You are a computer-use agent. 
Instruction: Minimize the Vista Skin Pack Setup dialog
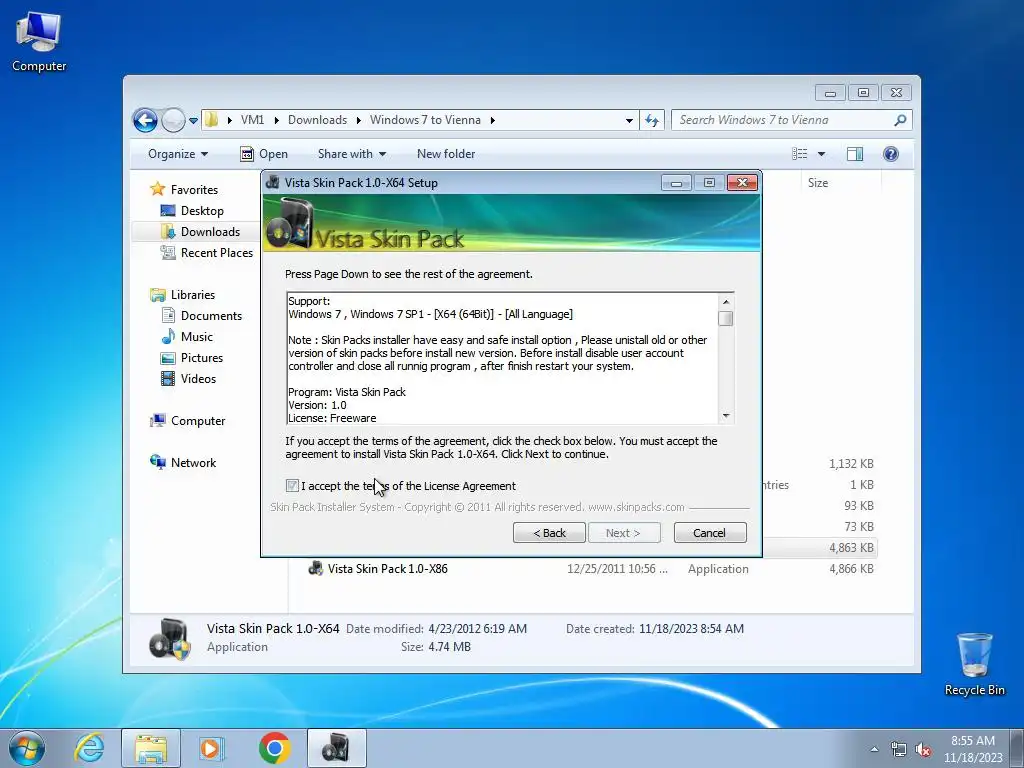pyautogui.click(x=676, y=183)
